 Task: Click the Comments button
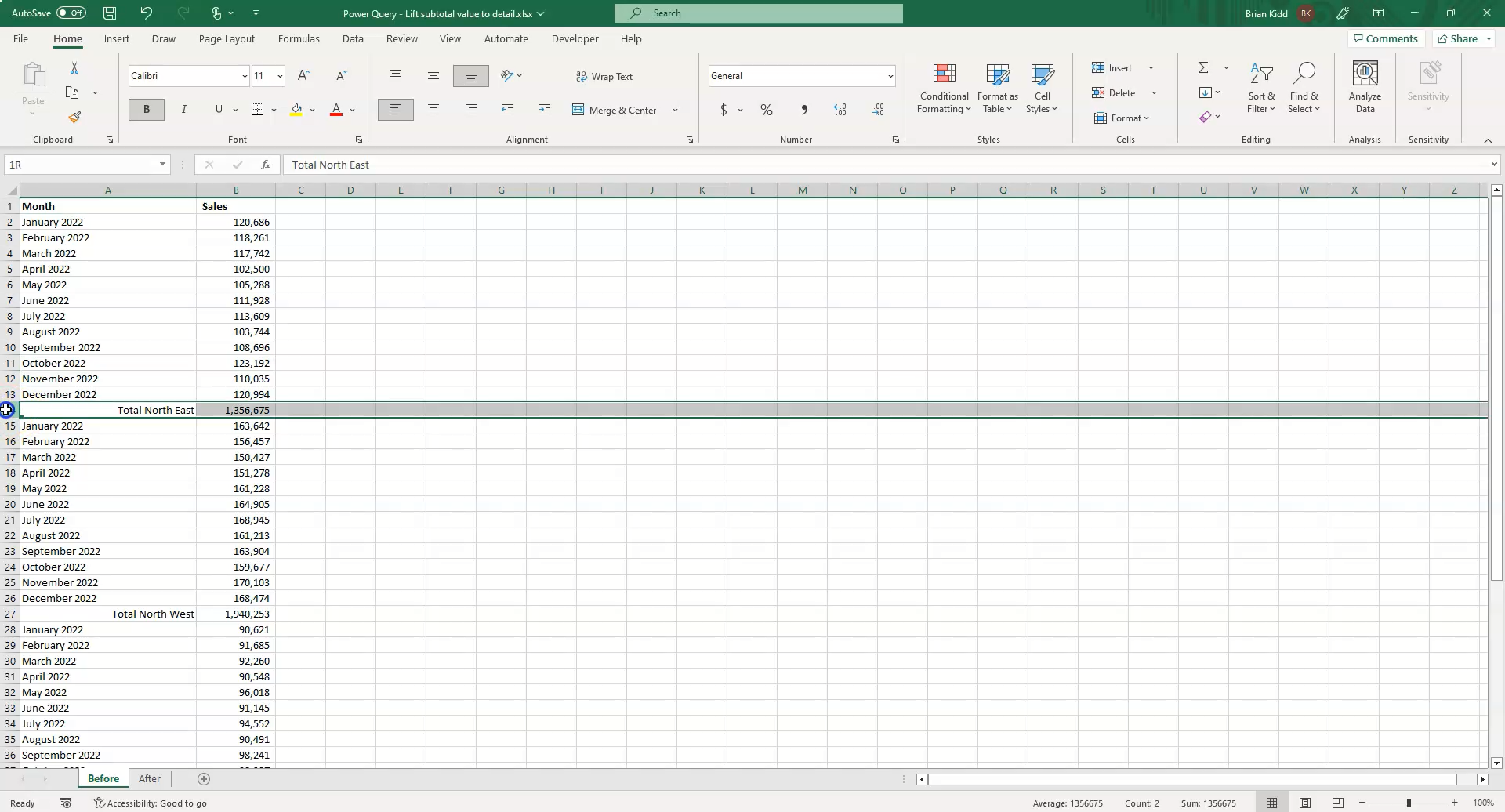[1385, 39]
